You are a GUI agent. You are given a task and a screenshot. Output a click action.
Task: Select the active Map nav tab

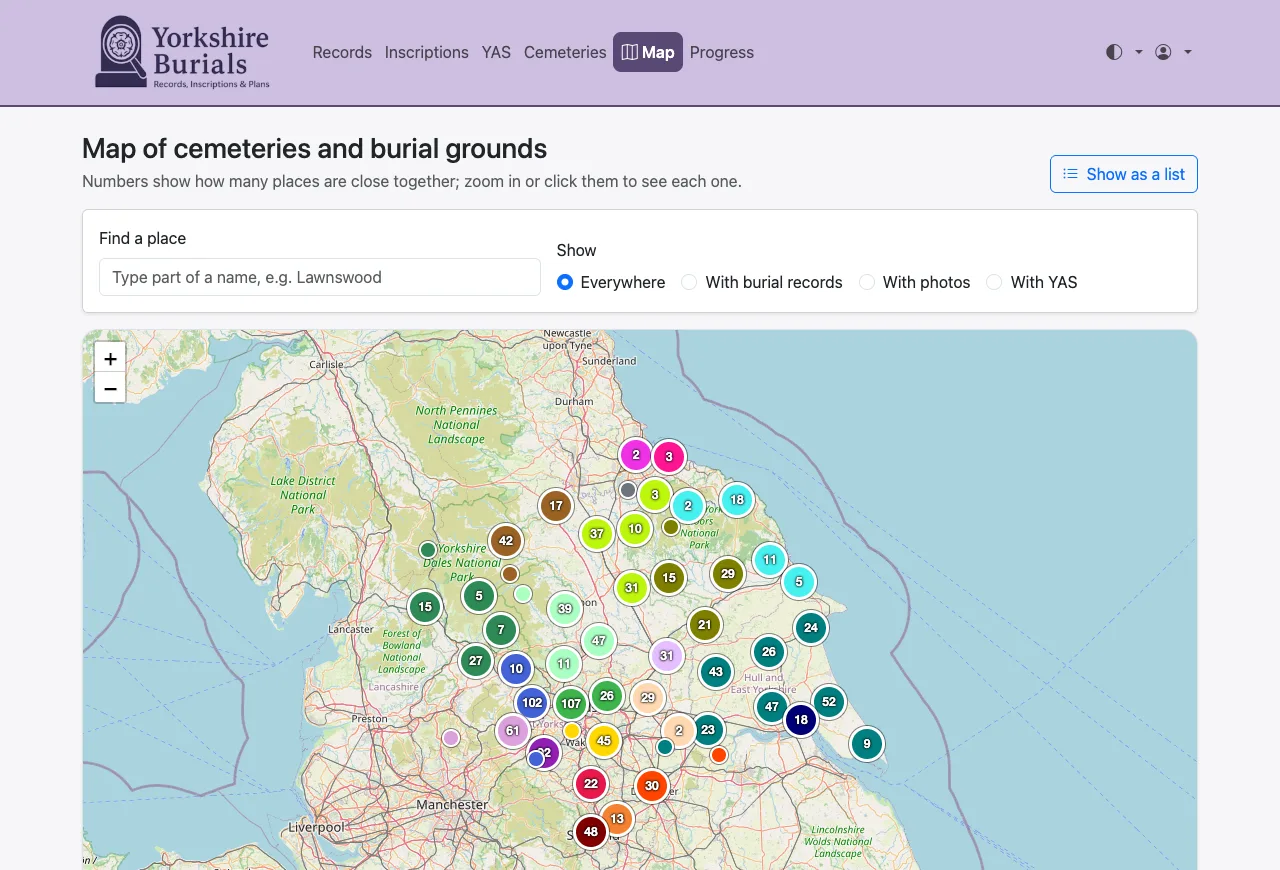click(648, 52)
